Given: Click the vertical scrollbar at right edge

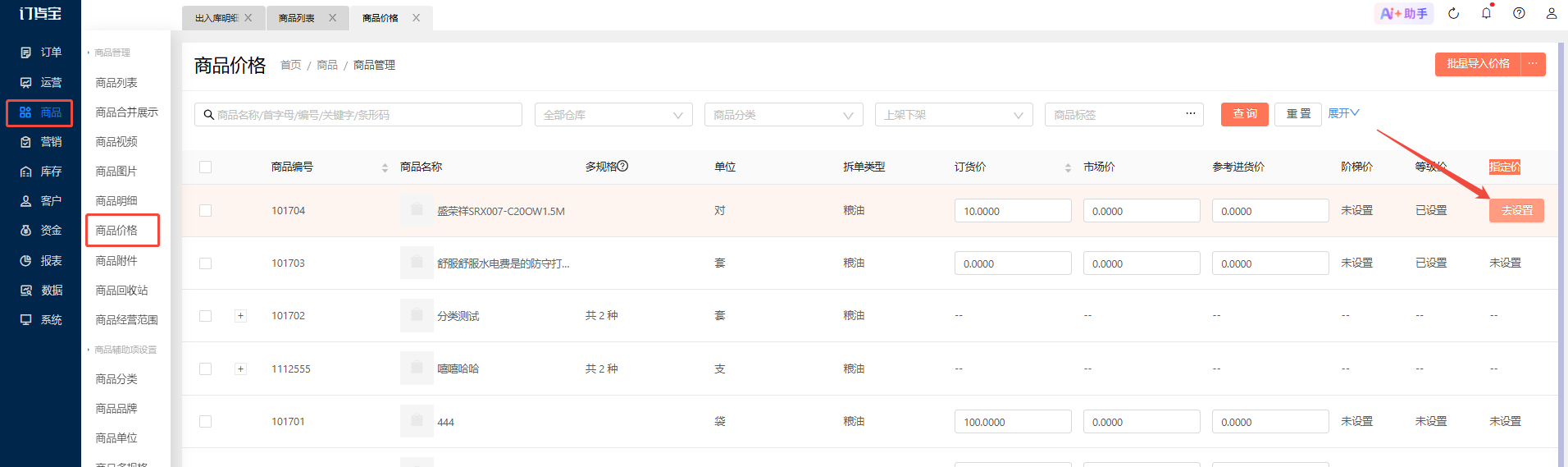Looking at the screenshot, I should point(1562,254).
